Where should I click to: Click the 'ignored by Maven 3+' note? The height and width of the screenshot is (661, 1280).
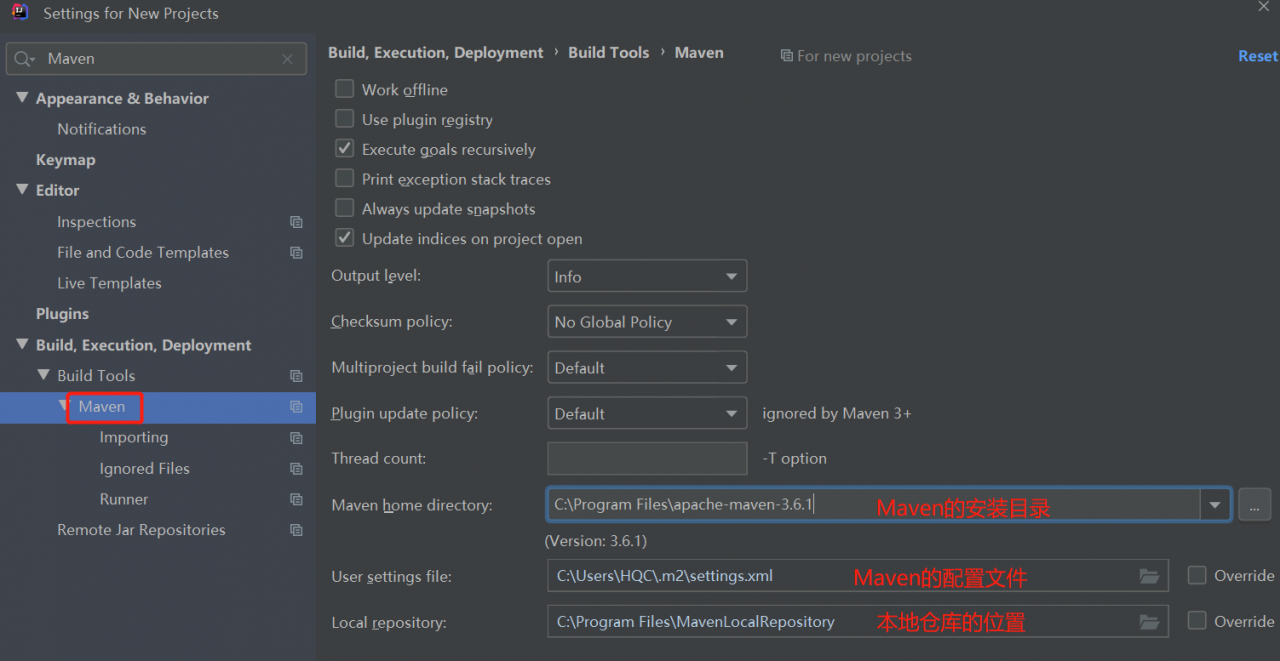[x=837, y=414]
